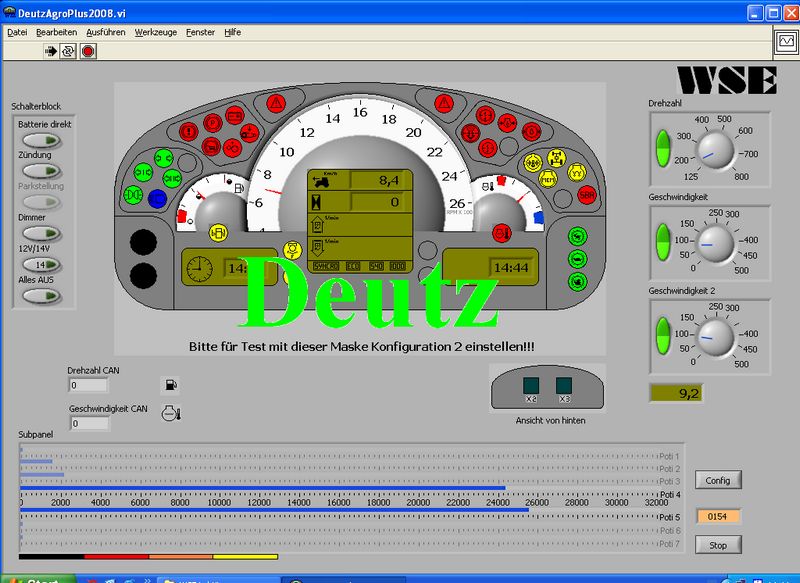Click the red Abort Execution toolbar button

click(88, 51)
